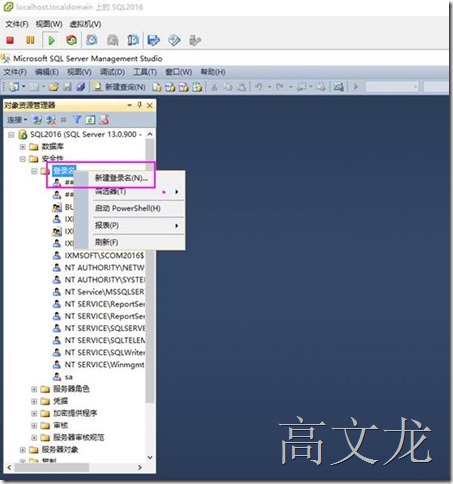The width and height of the screenshot is (453, 484).
Task: Expand the 加密提供程序 folder
Action: pos(34,413)
